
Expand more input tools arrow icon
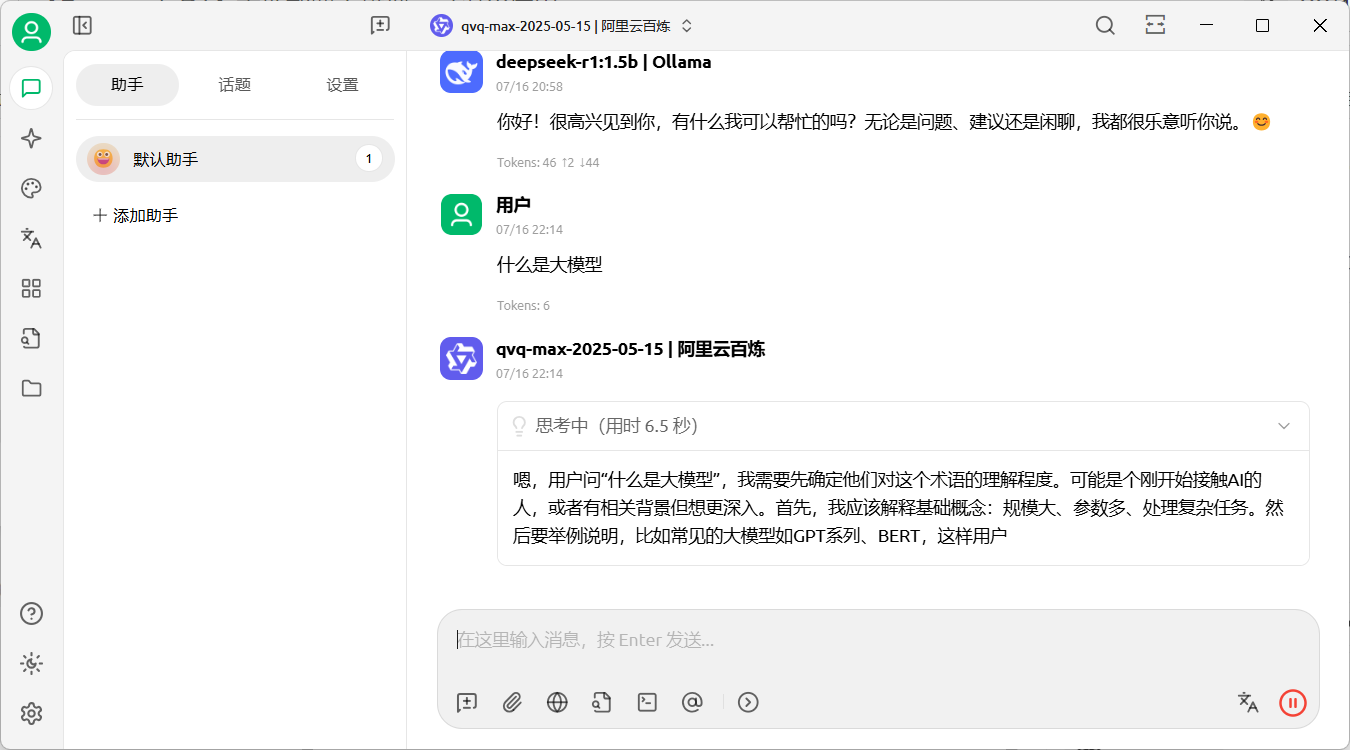click(748, 702)
